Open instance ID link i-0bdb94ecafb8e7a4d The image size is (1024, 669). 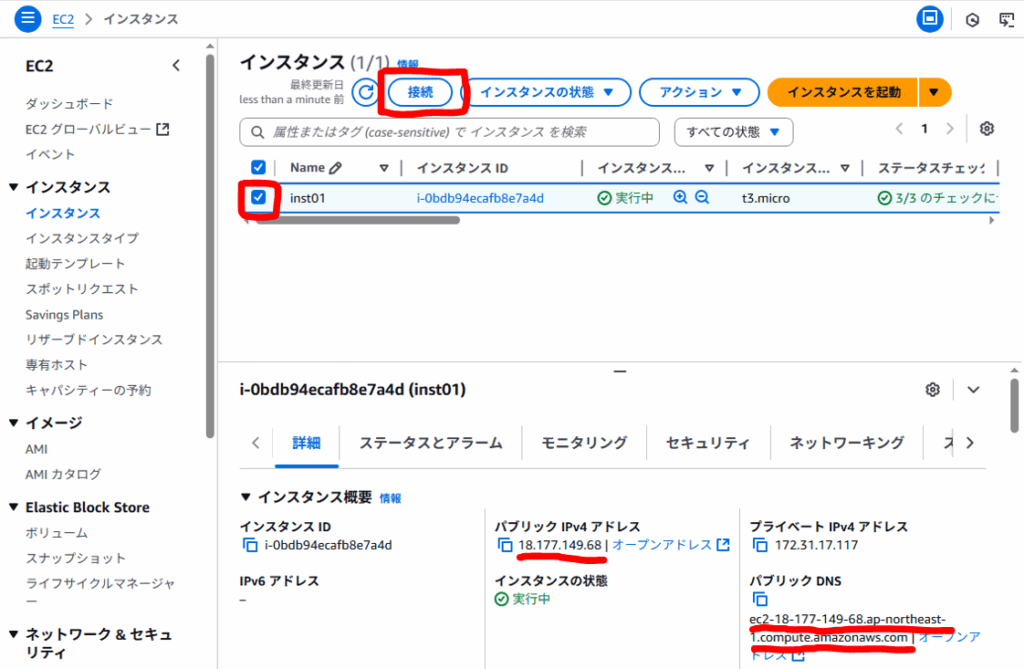click(x=480, y=198)
